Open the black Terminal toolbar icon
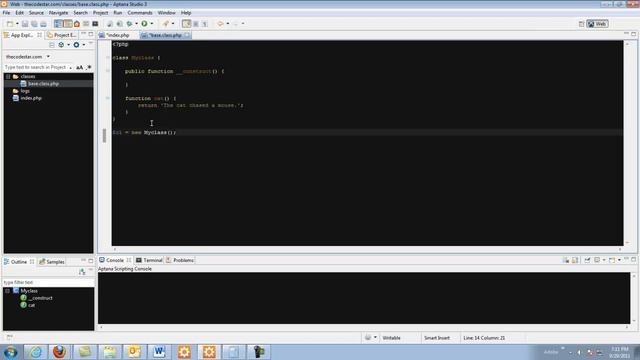Screen dimensions: 640x360 pos(95,24)
